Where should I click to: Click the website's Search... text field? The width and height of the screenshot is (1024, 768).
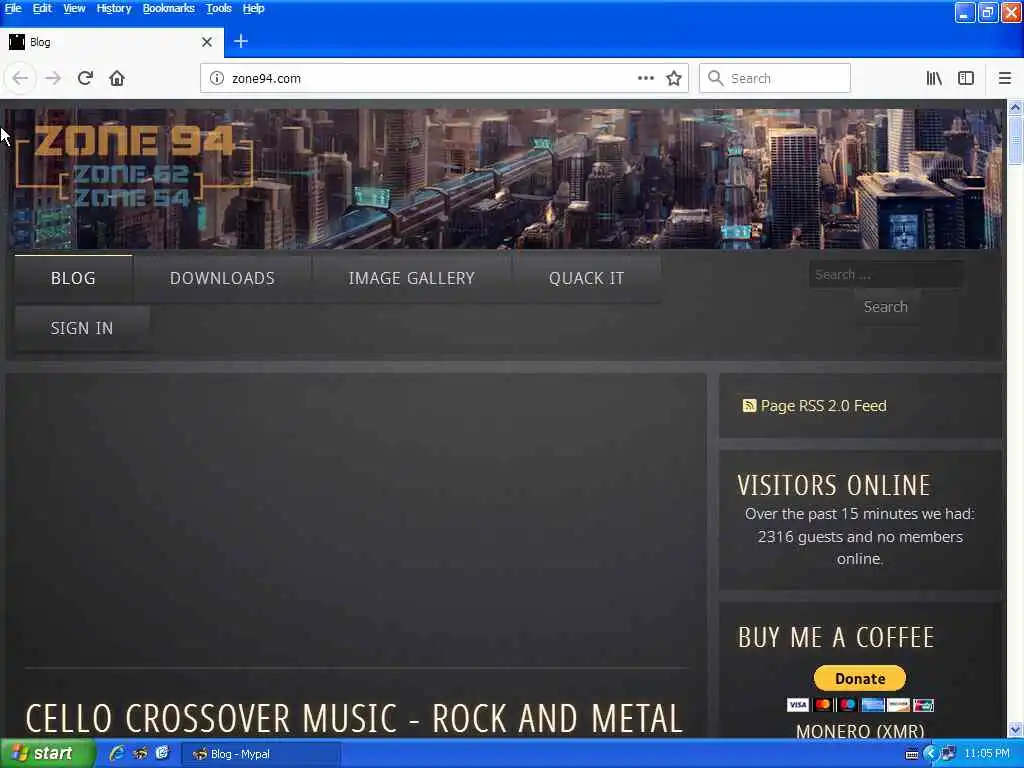coord(886,274)
